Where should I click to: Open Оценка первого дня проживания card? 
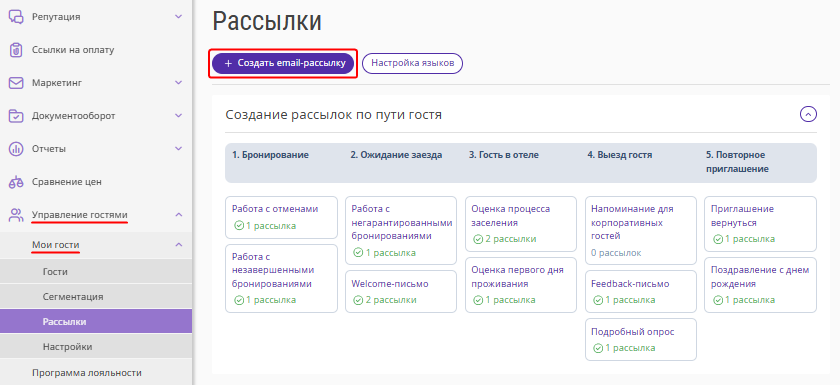click(521, 285)
